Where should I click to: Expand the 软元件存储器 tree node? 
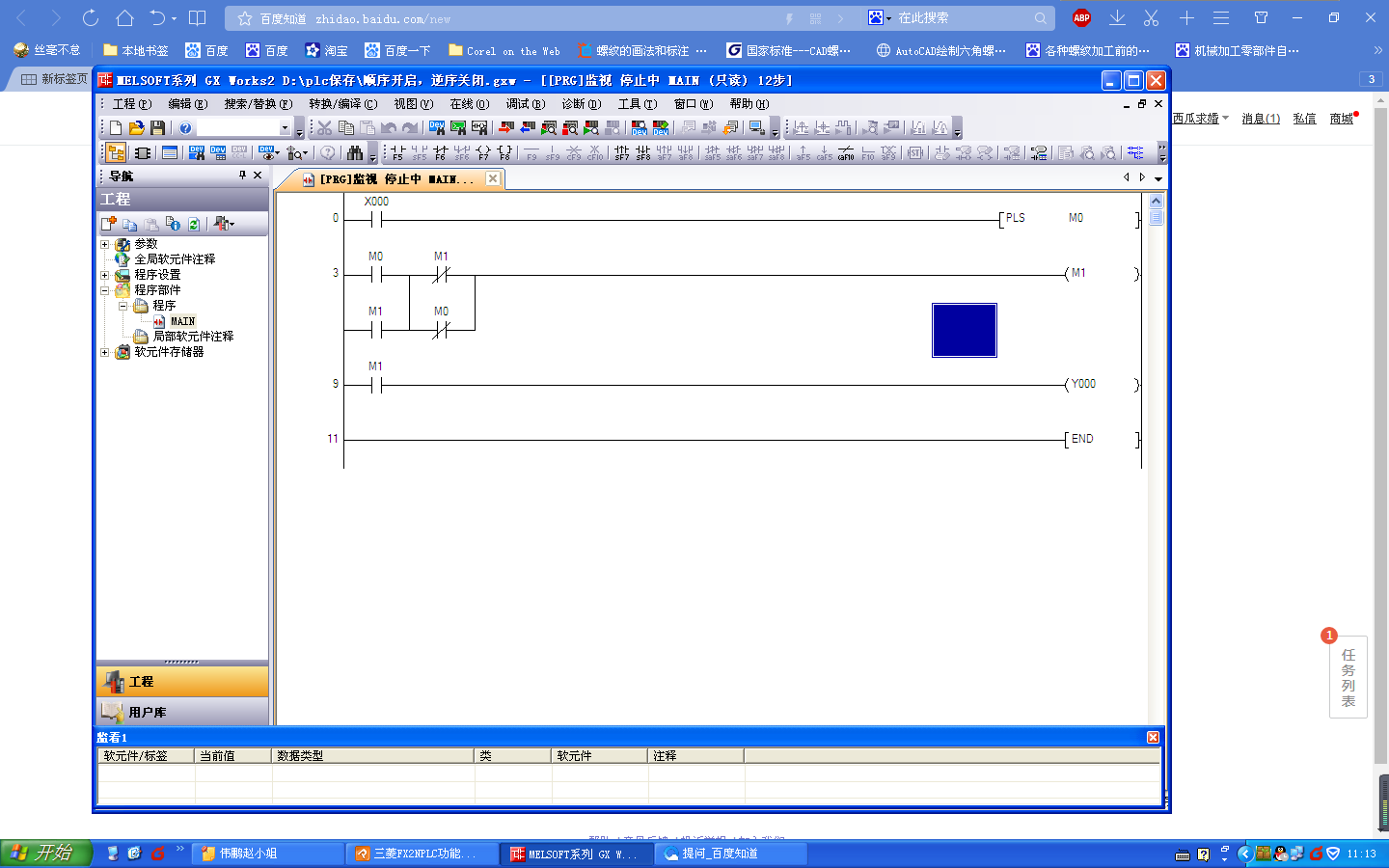coord(105,352)
